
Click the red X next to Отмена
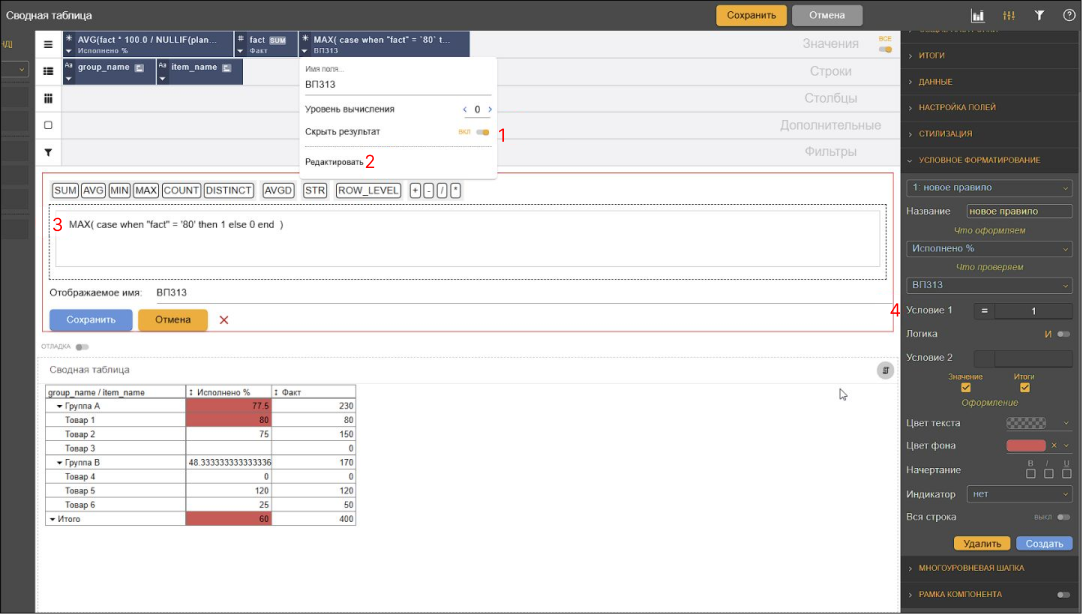(x=224, y=320)
